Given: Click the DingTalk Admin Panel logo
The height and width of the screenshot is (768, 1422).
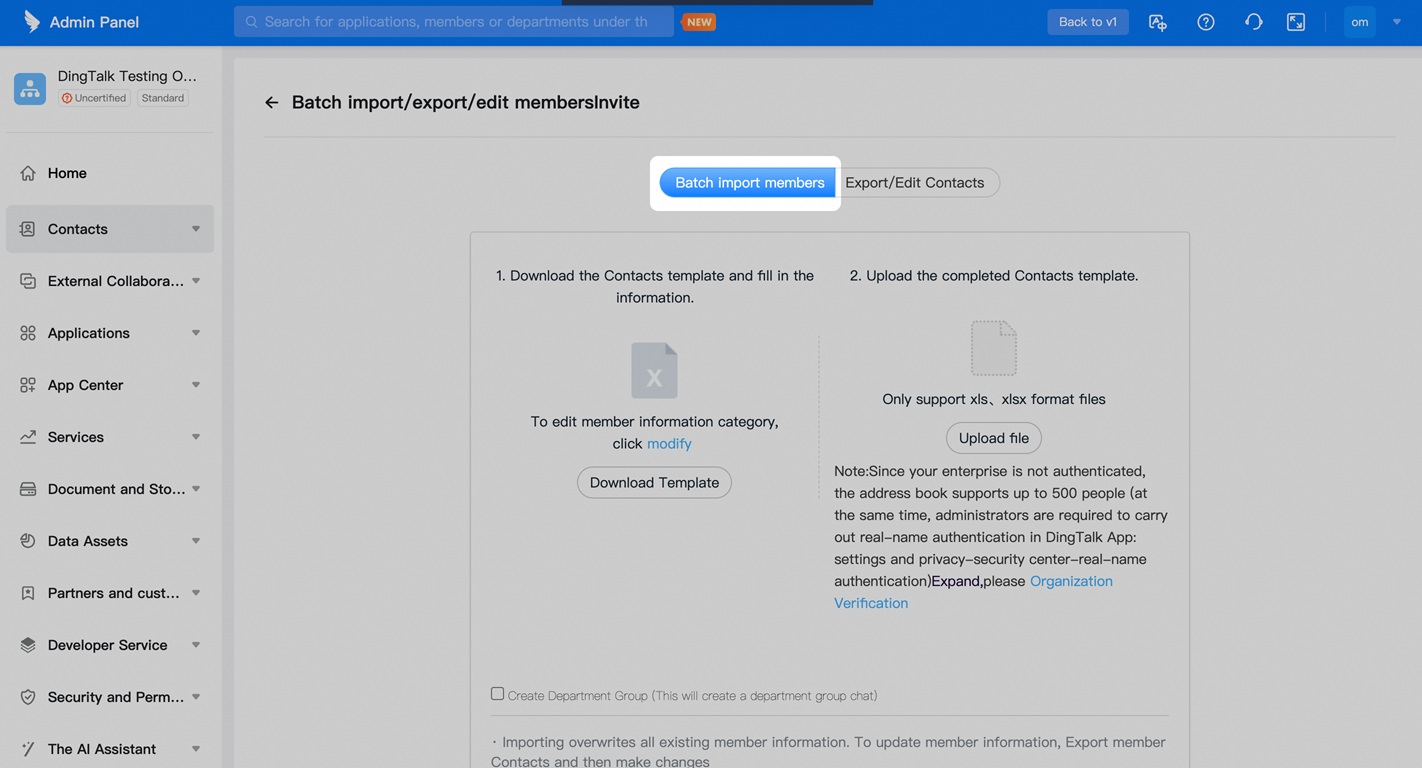Looking at the screenshot, I should click(x=32, y=21).
